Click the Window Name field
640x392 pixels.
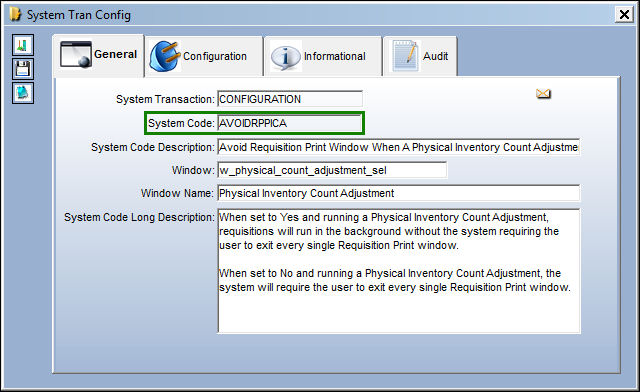(x=398, y=193)
